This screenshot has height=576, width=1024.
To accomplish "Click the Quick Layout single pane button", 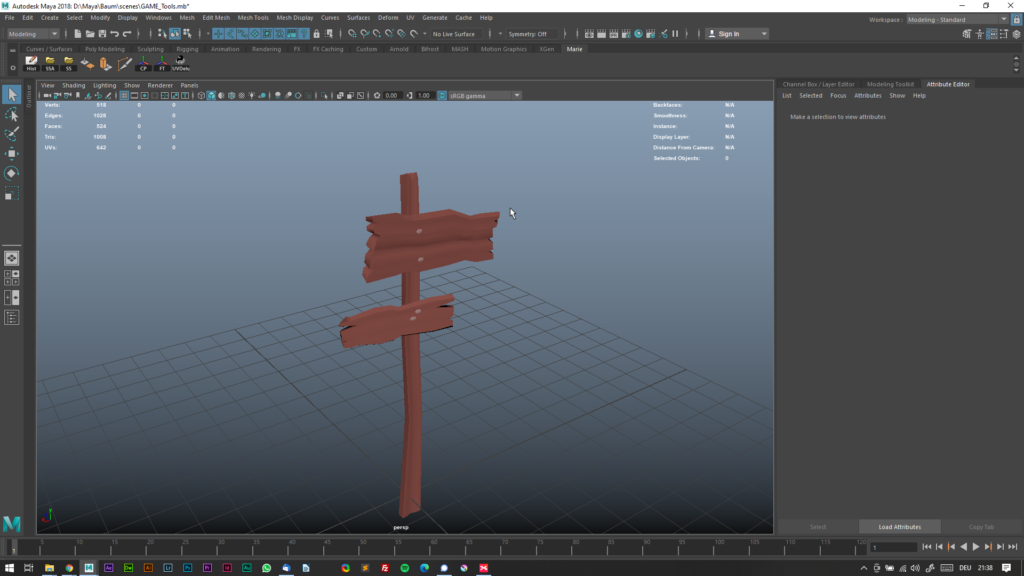I will pyautogui.click(x=12, y=259).
